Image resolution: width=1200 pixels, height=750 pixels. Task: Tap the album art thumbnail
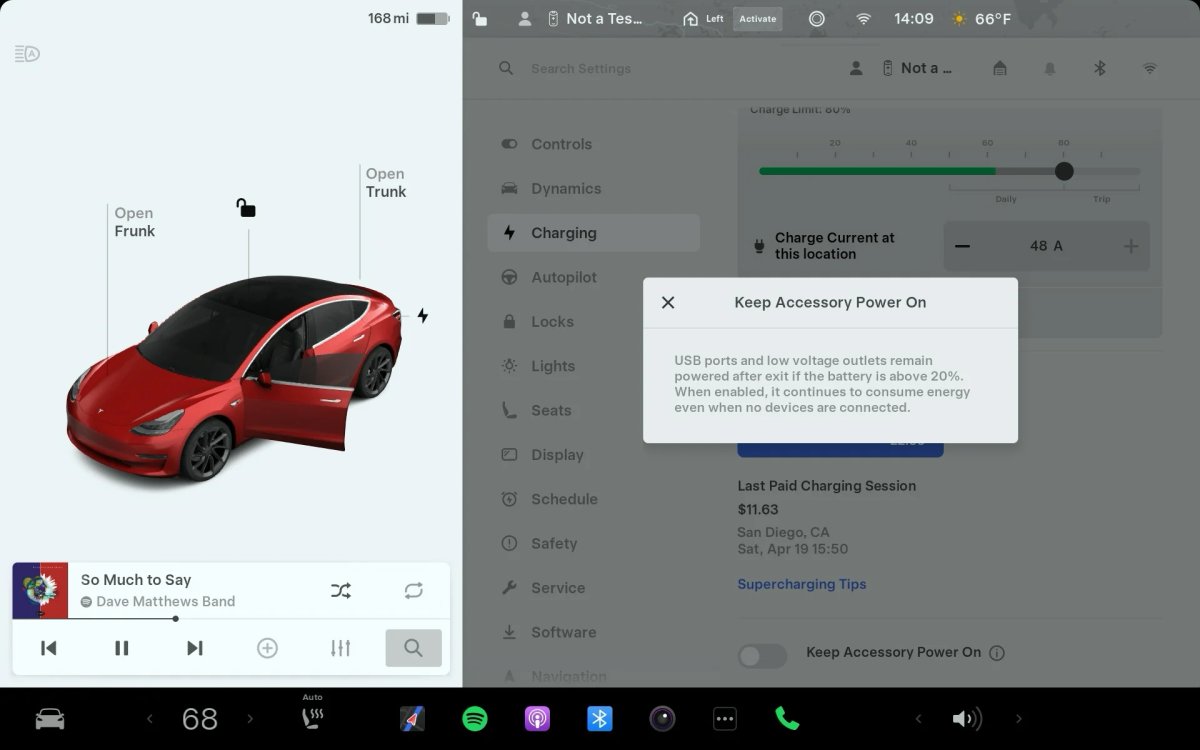pos(40,590)
